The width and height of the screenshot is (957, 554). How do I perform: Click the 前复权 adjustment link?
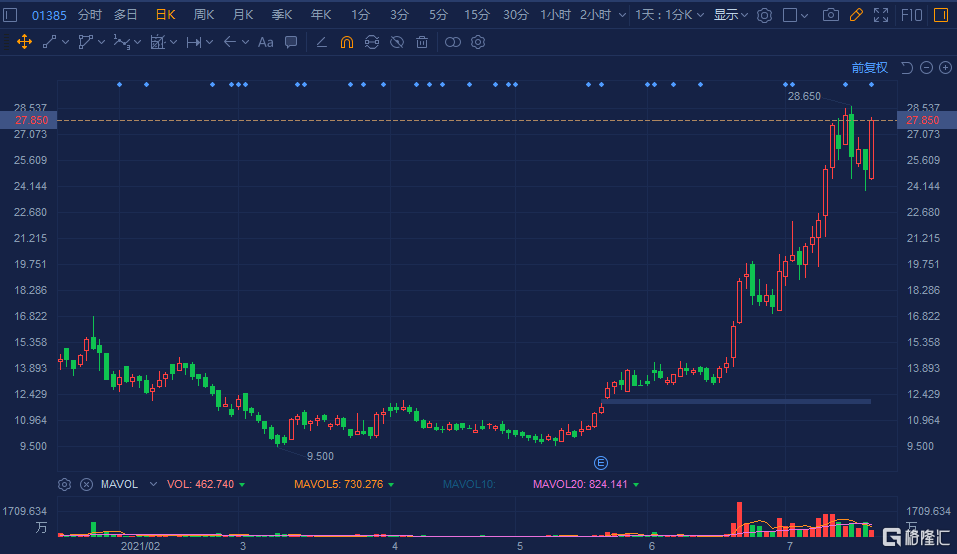pos(869,68)
